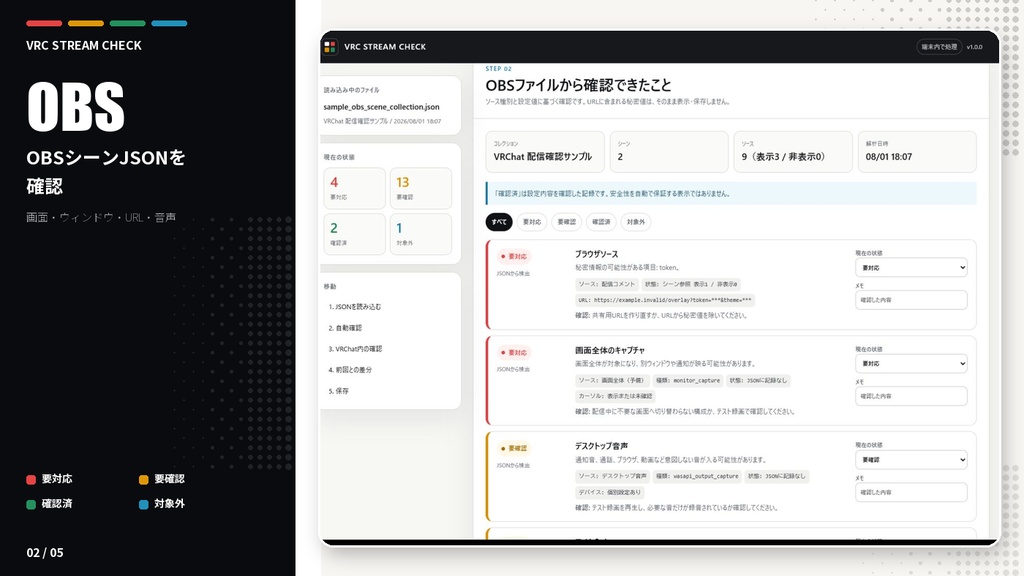Click the memo field for ブラウザソース
The height and width of the screenshot is (576, 1024).
(911, 300)
